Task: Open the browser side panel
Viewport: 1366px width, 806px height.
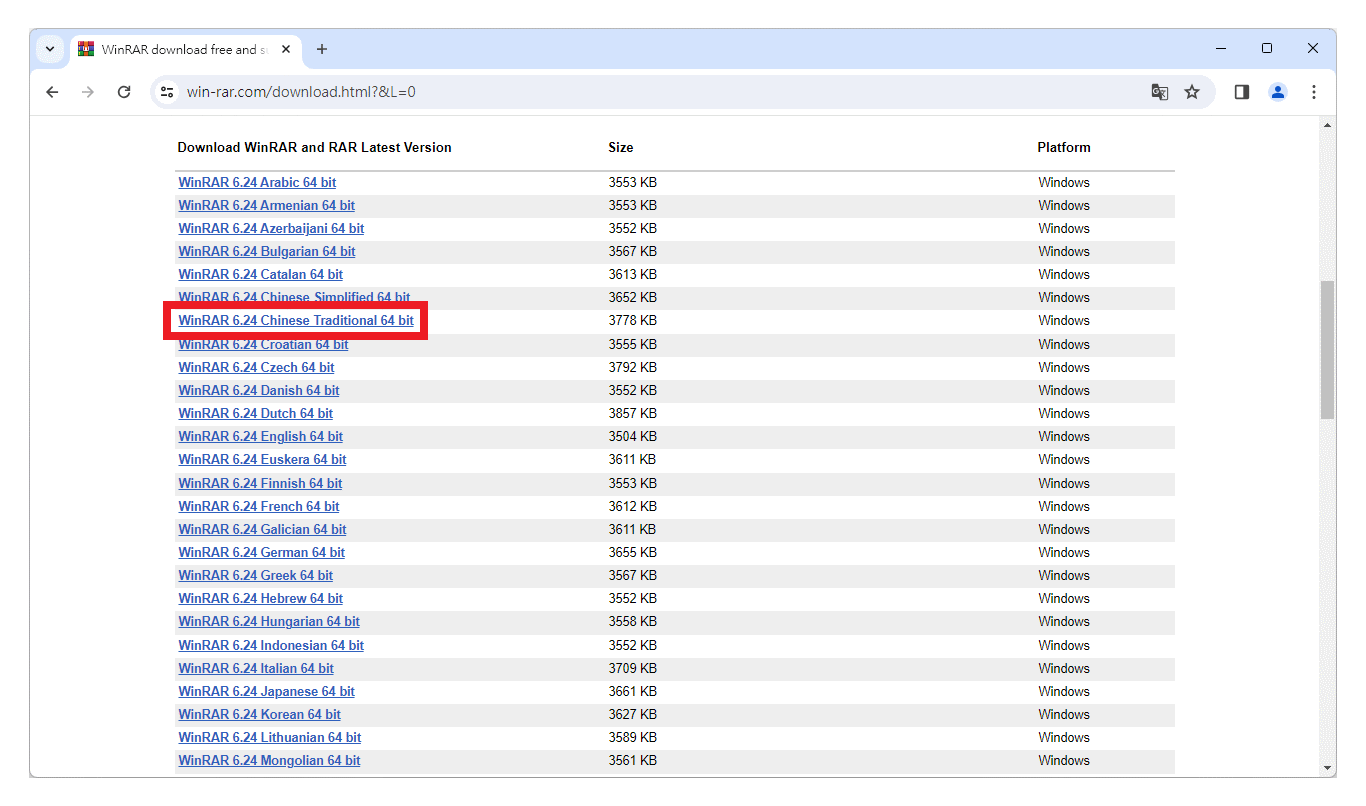Action: 1242,92
